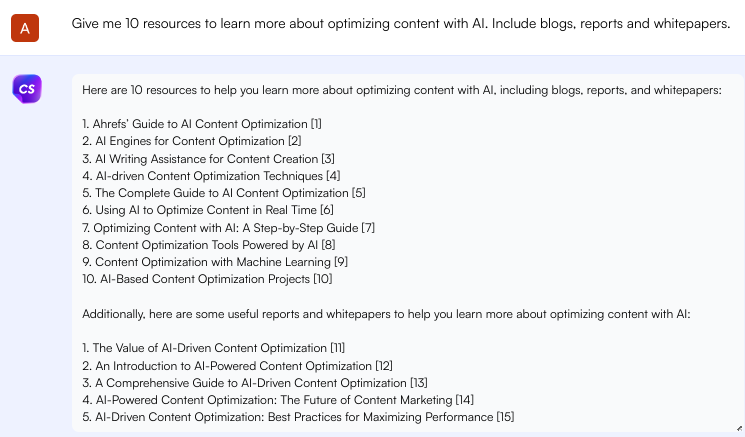Screen dimensions: 745x437
Task: Click citation [11] after The Value of AI-Driven
Action: 338,347
